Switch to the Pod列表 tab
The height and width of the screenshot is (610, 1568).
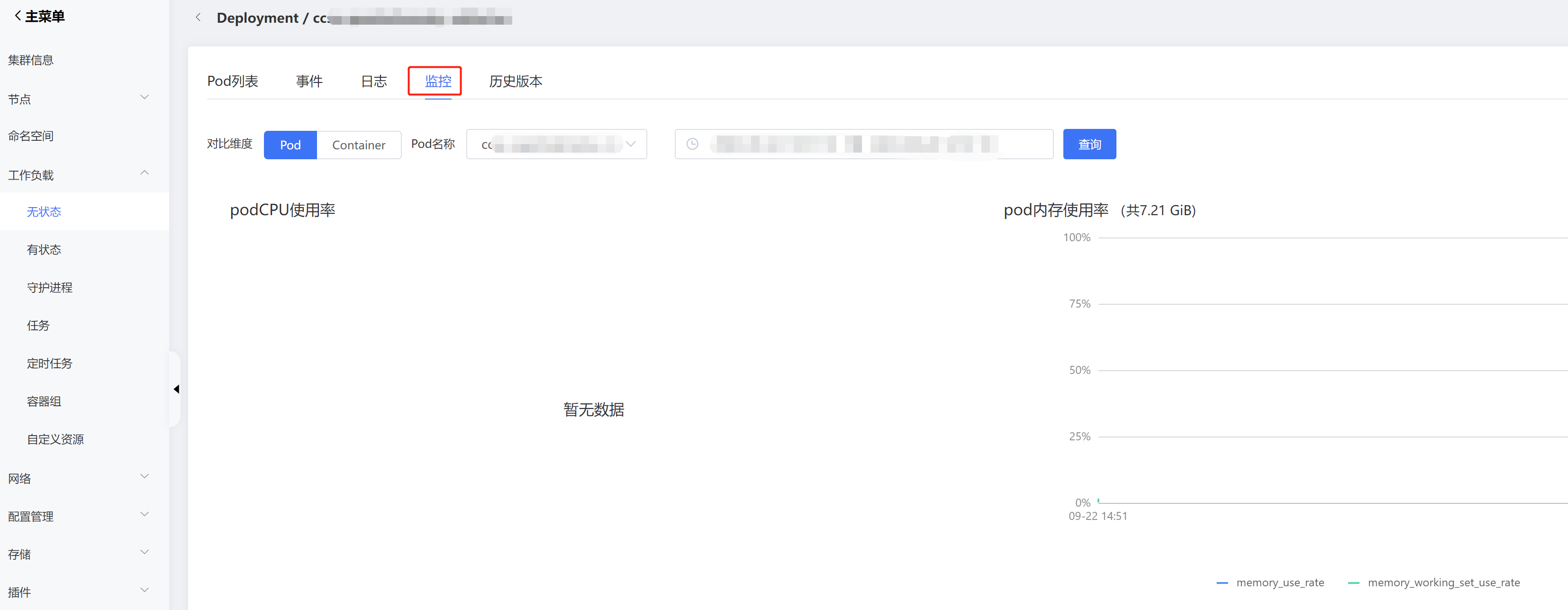[x=233, y=81]
